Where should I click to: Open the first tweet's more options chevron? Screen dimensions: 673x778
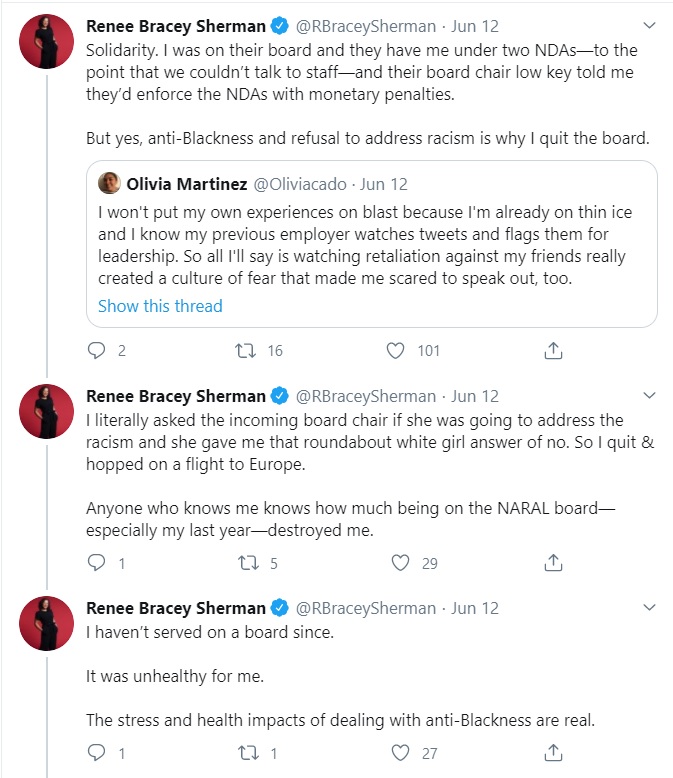[x=649, y=24]
